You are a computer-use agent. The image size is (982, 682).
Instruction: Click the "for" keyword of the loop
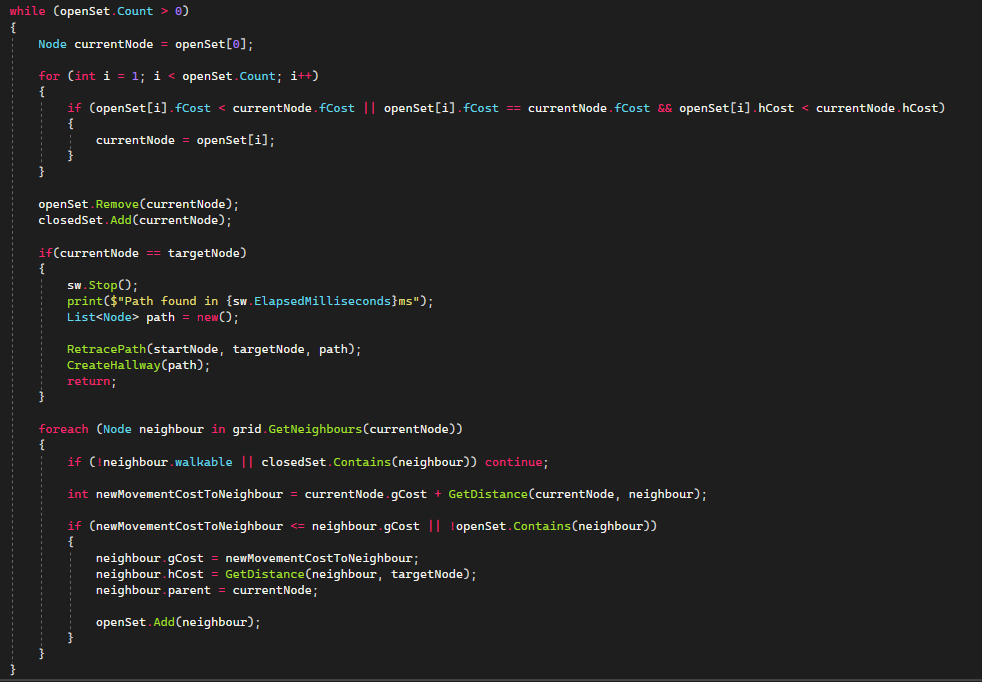click(x=49, y=76)
